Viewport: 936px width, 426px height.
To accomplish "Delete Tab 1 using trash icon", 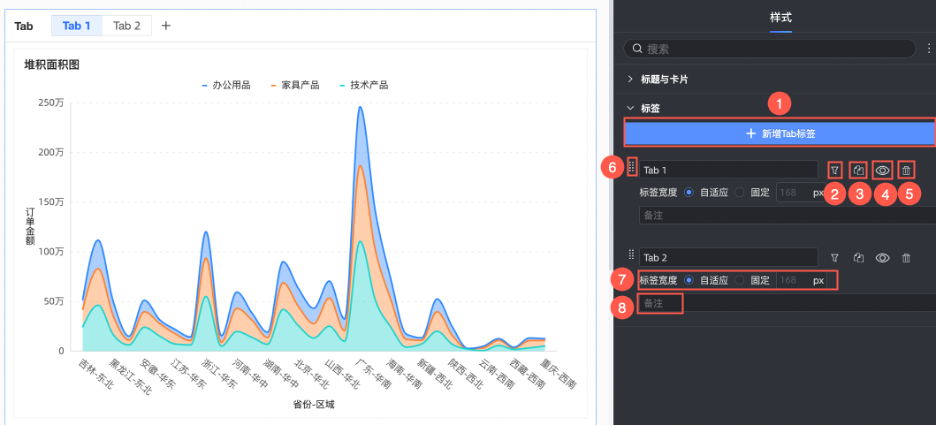I will click(x=906, y=171).
